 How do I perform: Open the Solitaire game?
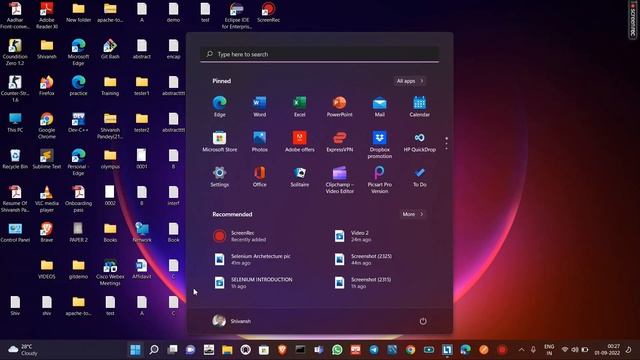point(300,177)
